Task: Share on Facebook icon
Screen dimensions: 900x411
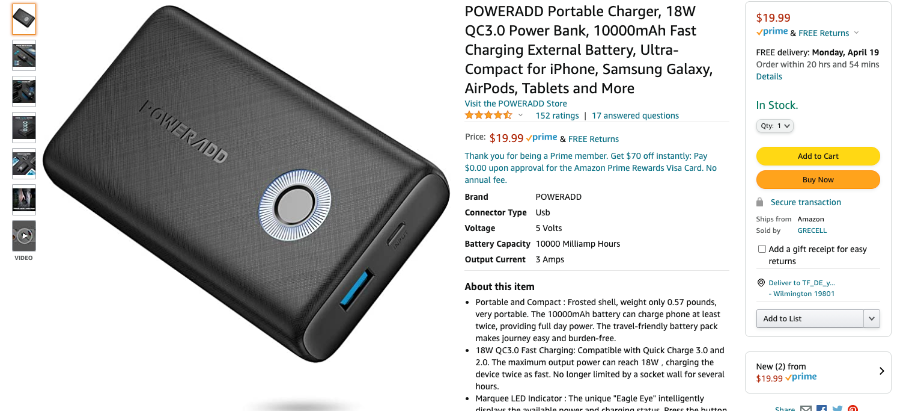Action: [822, 409]
